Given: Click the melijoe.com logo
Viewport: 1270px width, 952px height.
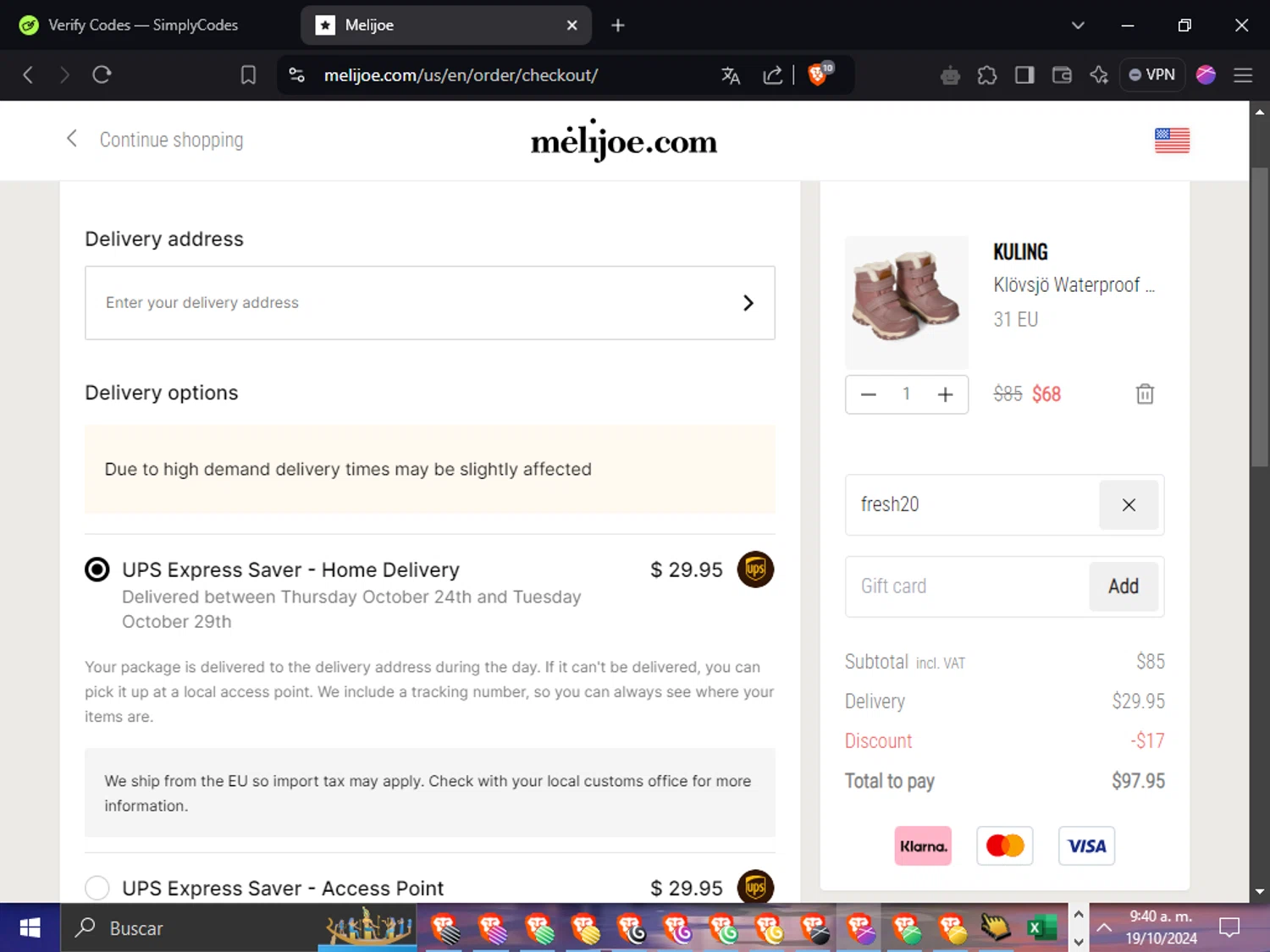Looking at the screenshot, I should click(624, 141).
